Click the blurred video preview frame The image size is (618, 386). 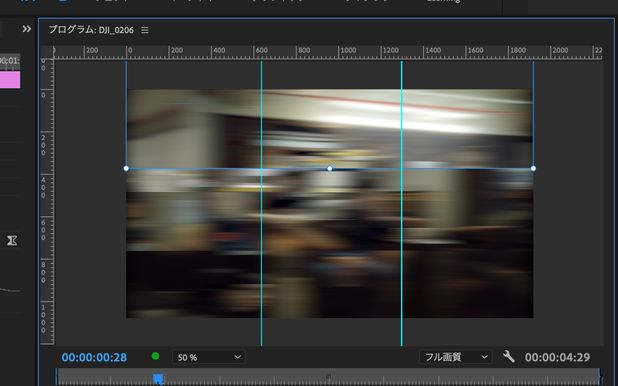coord(329,203)
